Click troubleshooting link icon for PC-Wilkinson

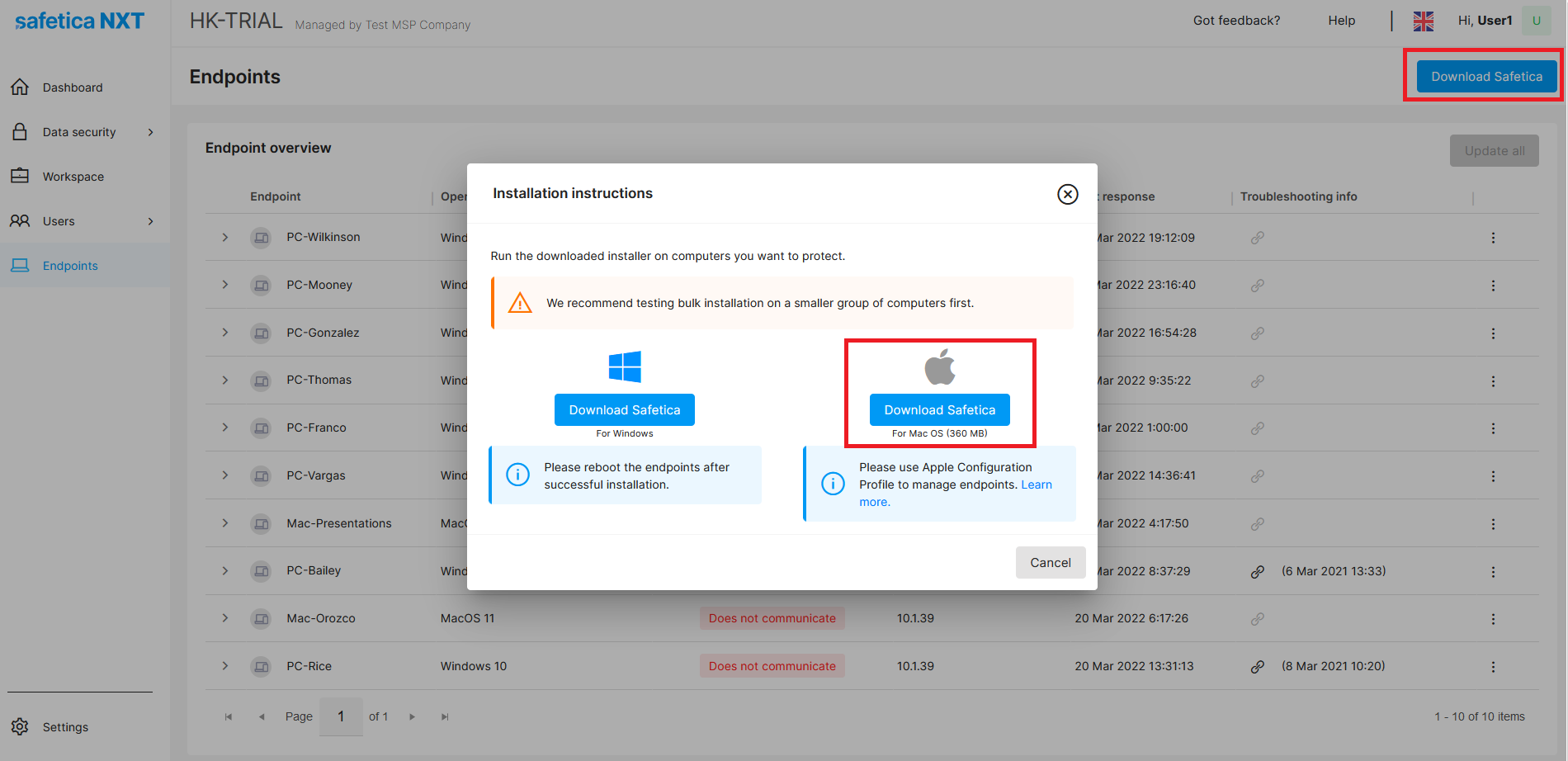tap(1257, 238)
